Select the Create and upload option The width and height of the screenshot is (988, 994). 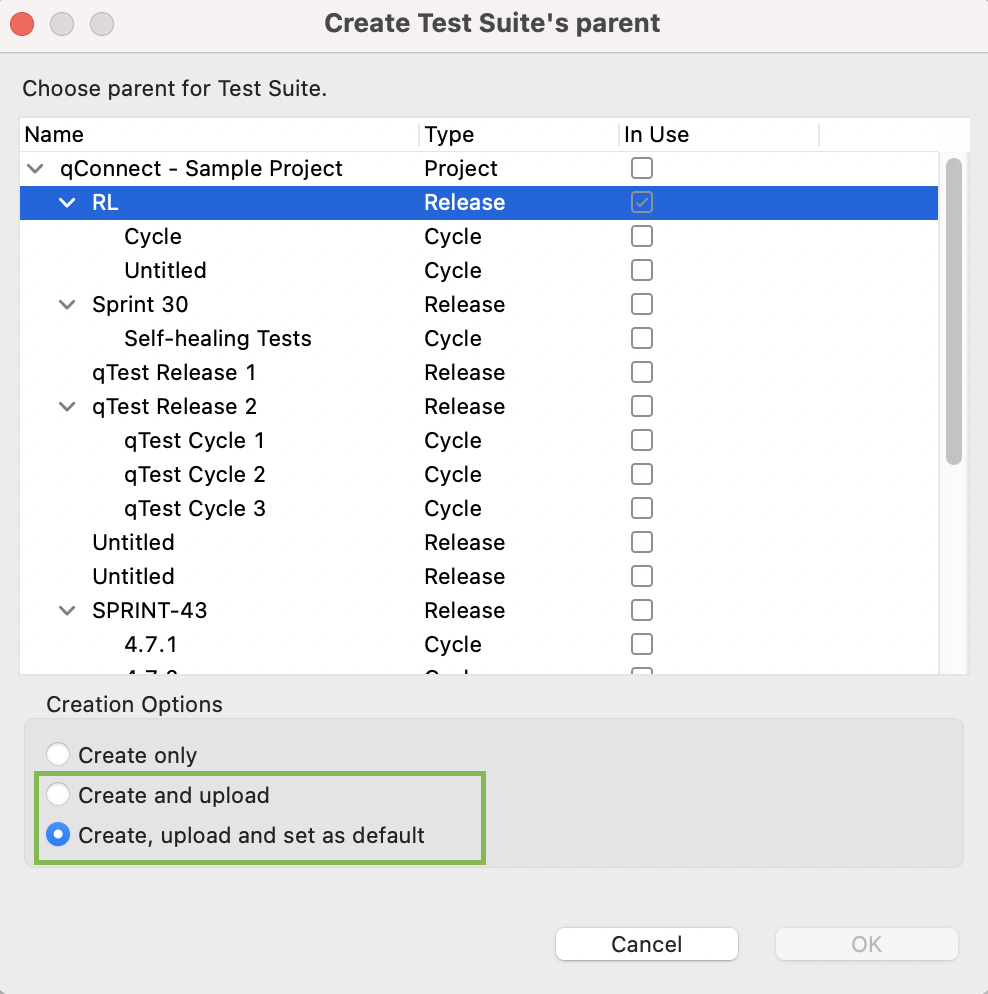(58, 795)
